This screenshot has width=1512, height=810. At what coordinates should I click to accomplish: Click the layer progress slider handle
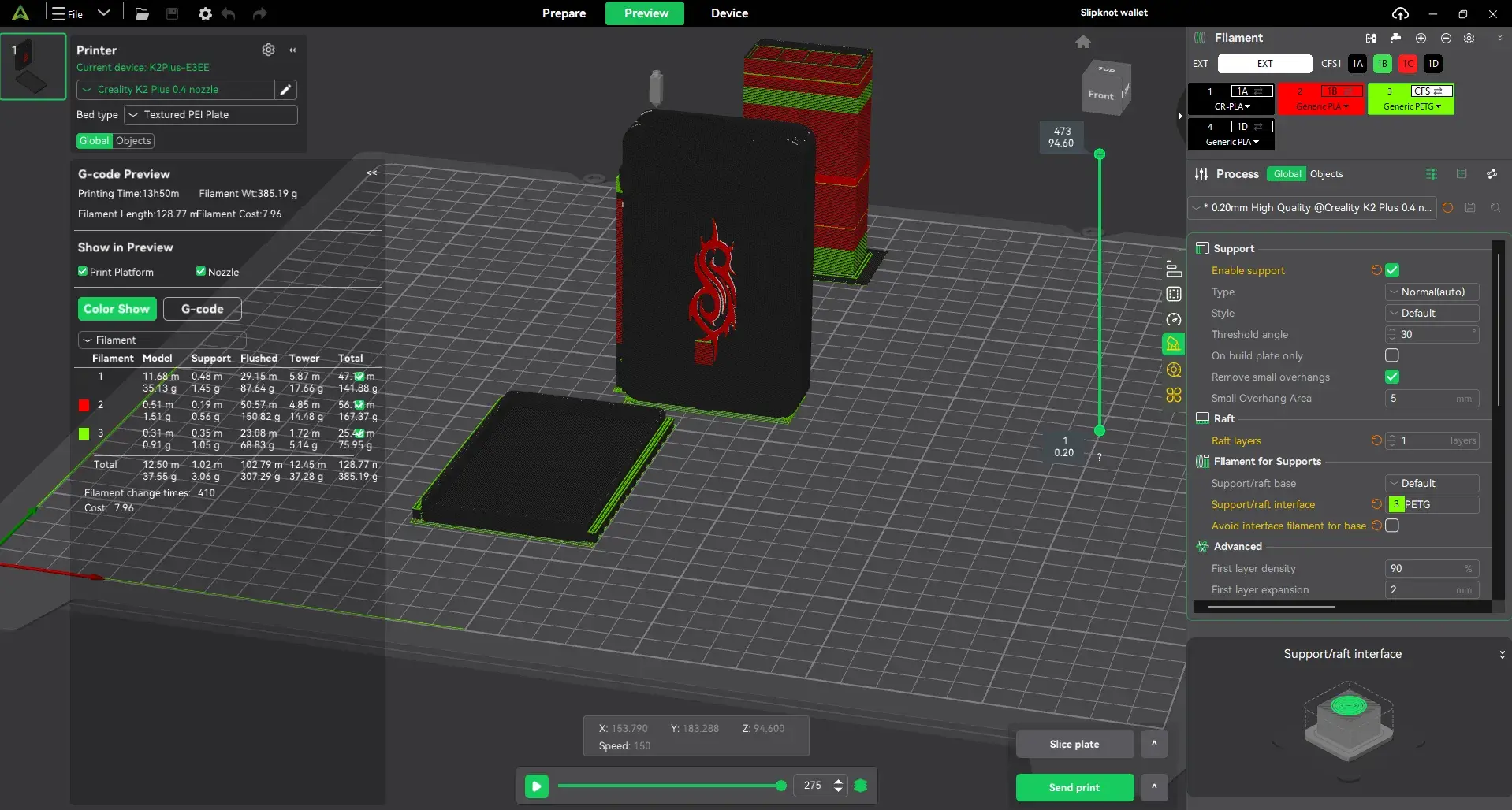(781, 786)
